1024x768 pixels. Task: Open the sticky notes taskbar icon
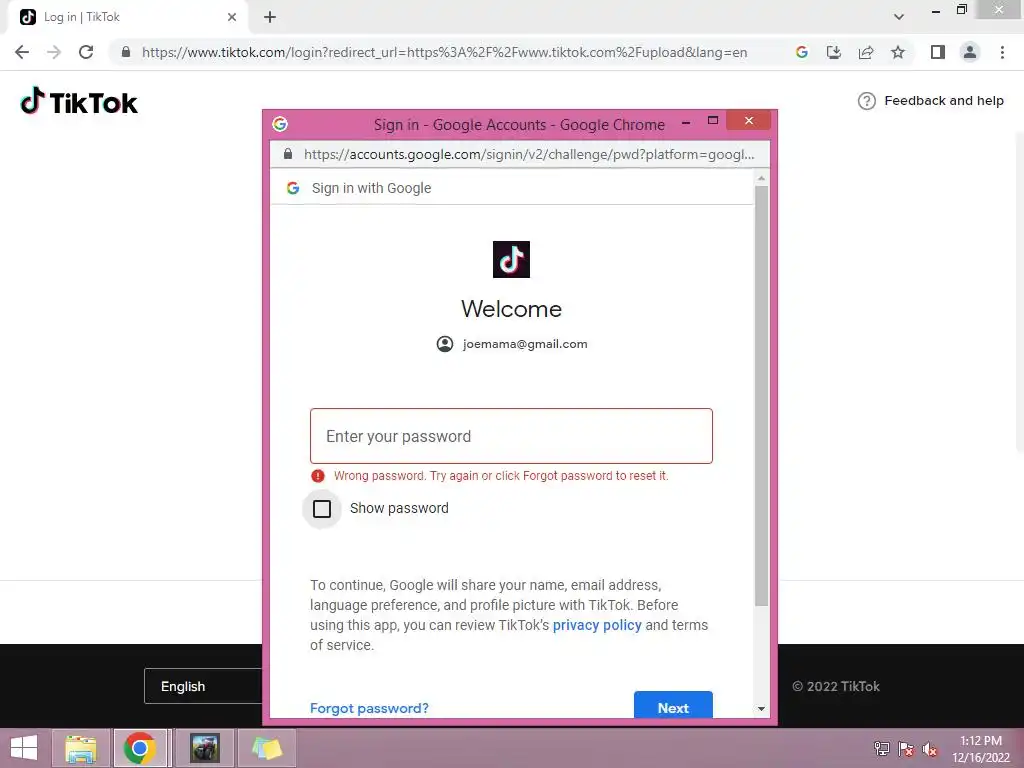[266, 748]
